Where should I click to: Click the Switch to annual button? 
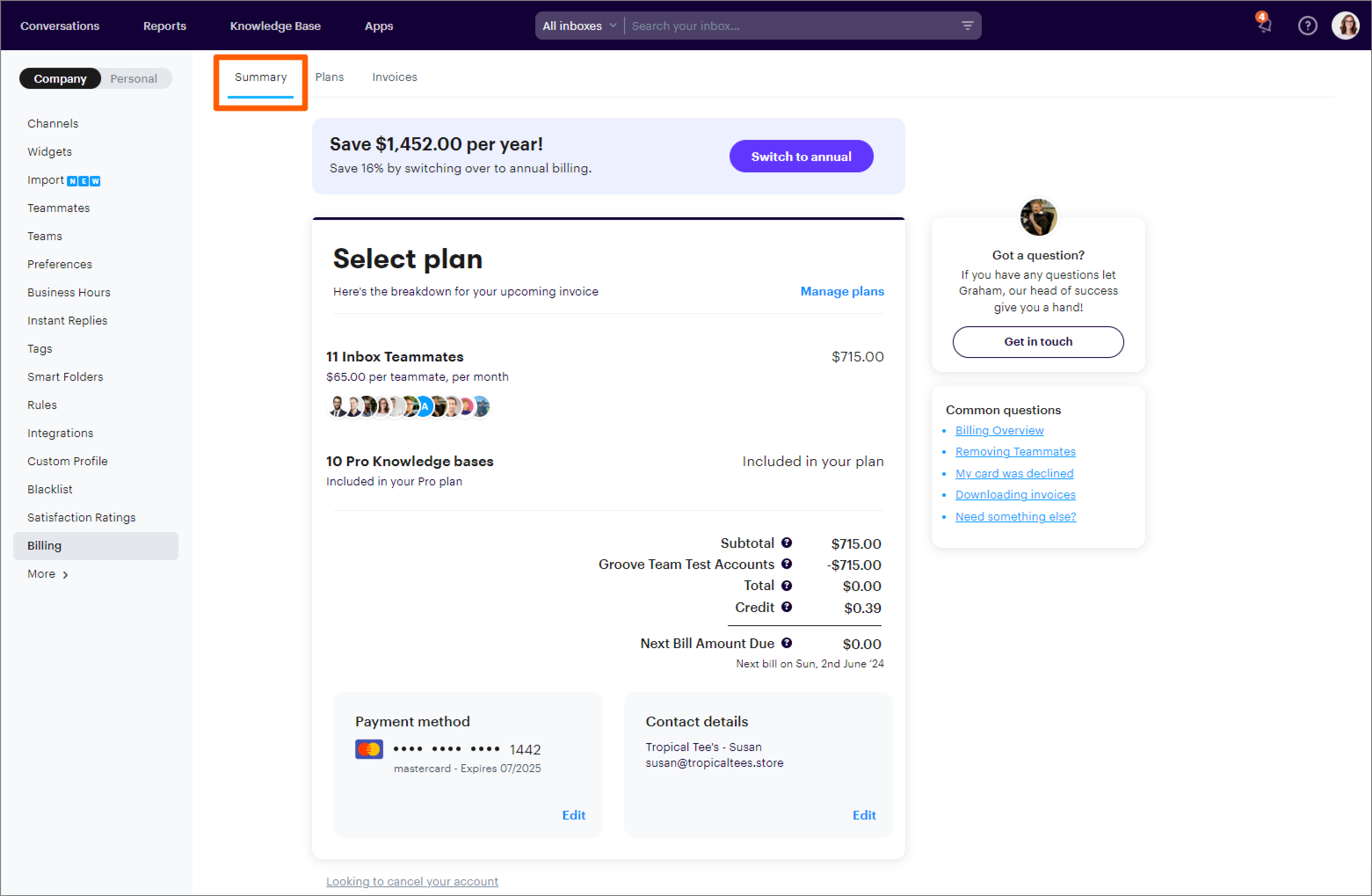tap(802, 157)
